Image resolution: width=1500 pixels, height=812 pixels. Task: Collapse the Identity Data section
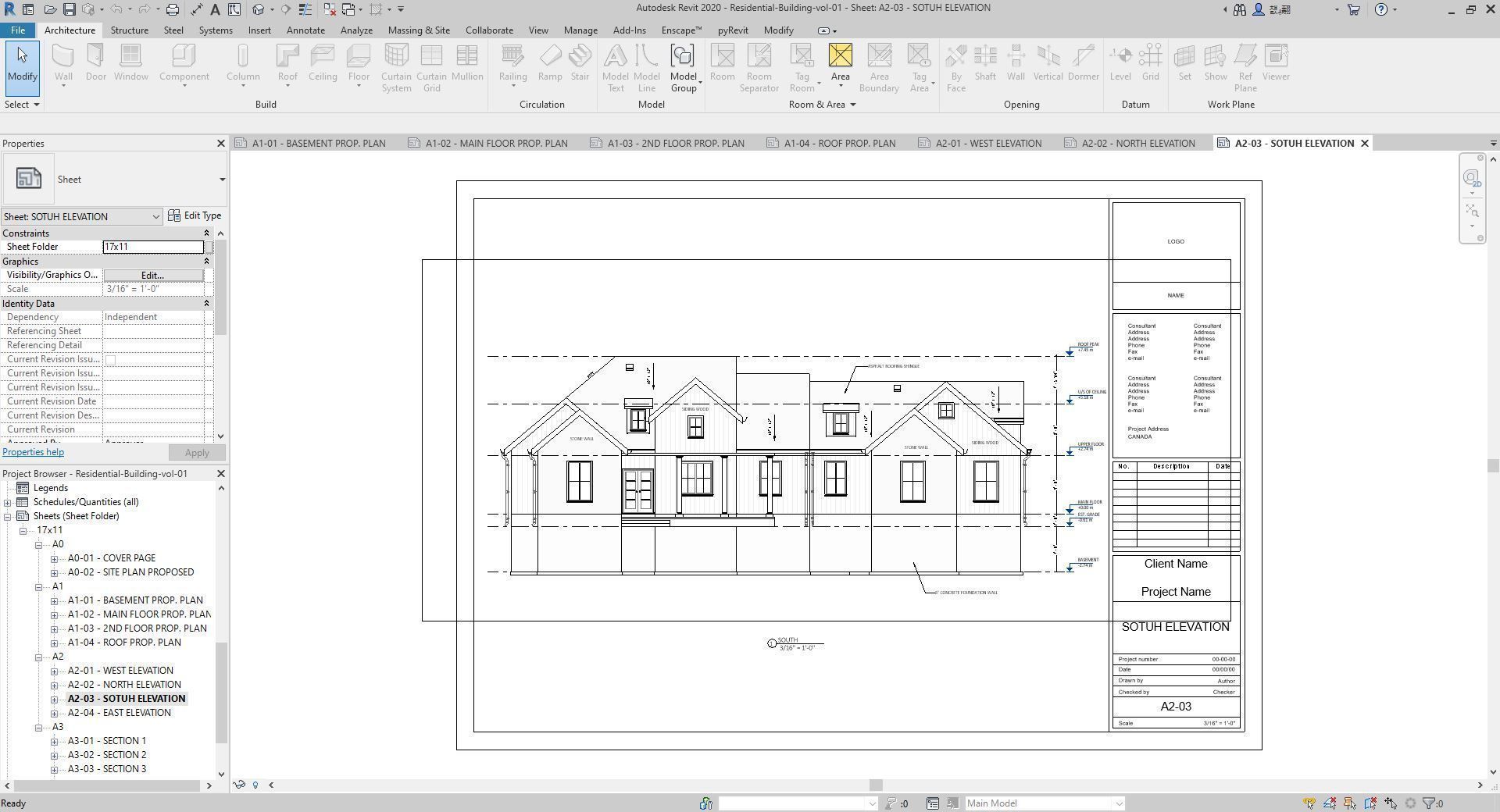(207, 304)
